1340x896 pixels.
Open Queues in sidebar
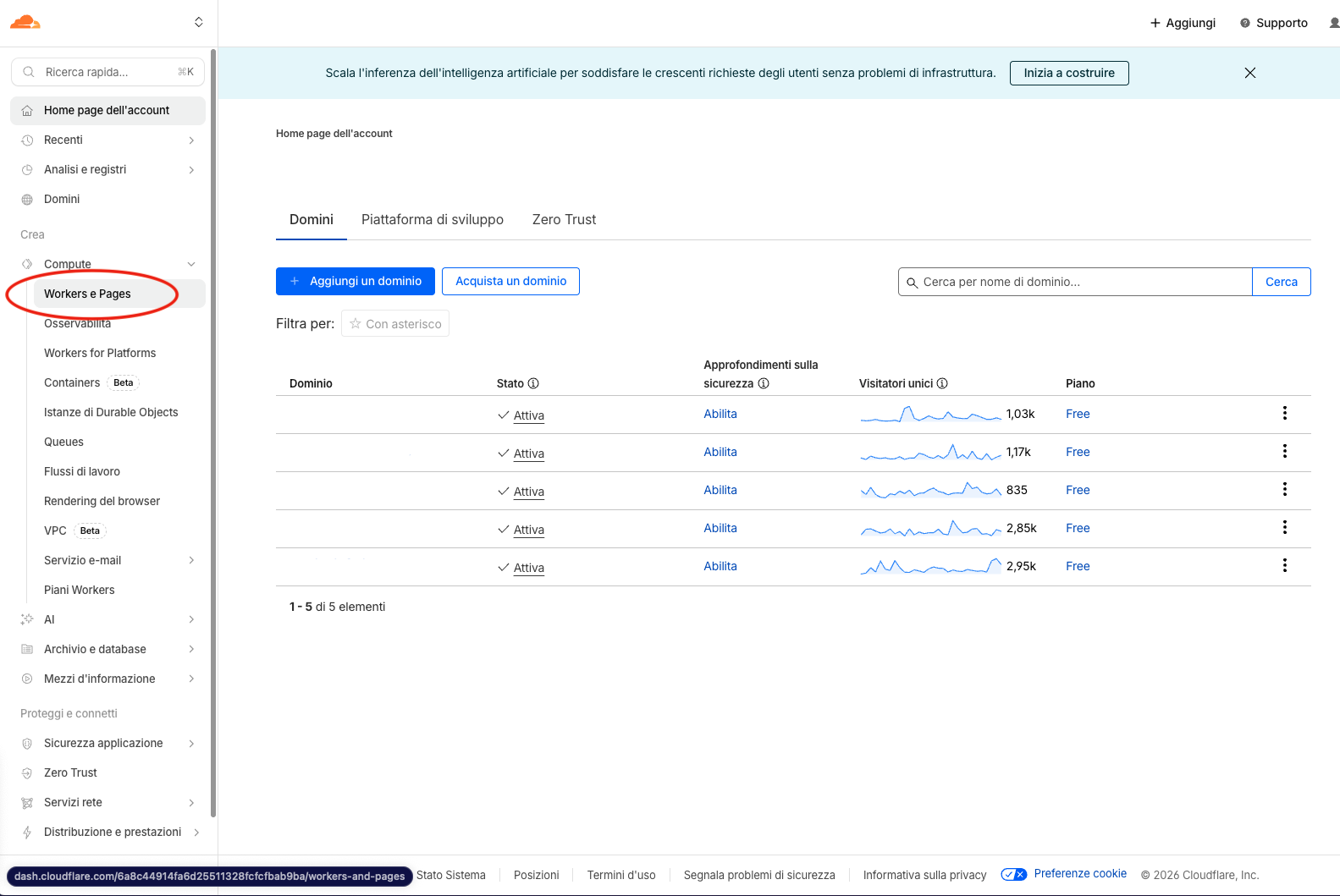63,442
